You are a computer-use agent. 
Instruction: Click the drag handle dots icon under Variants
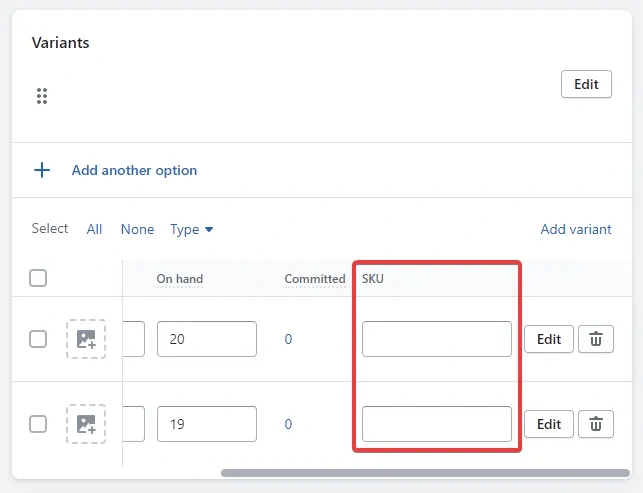[42, 96]
